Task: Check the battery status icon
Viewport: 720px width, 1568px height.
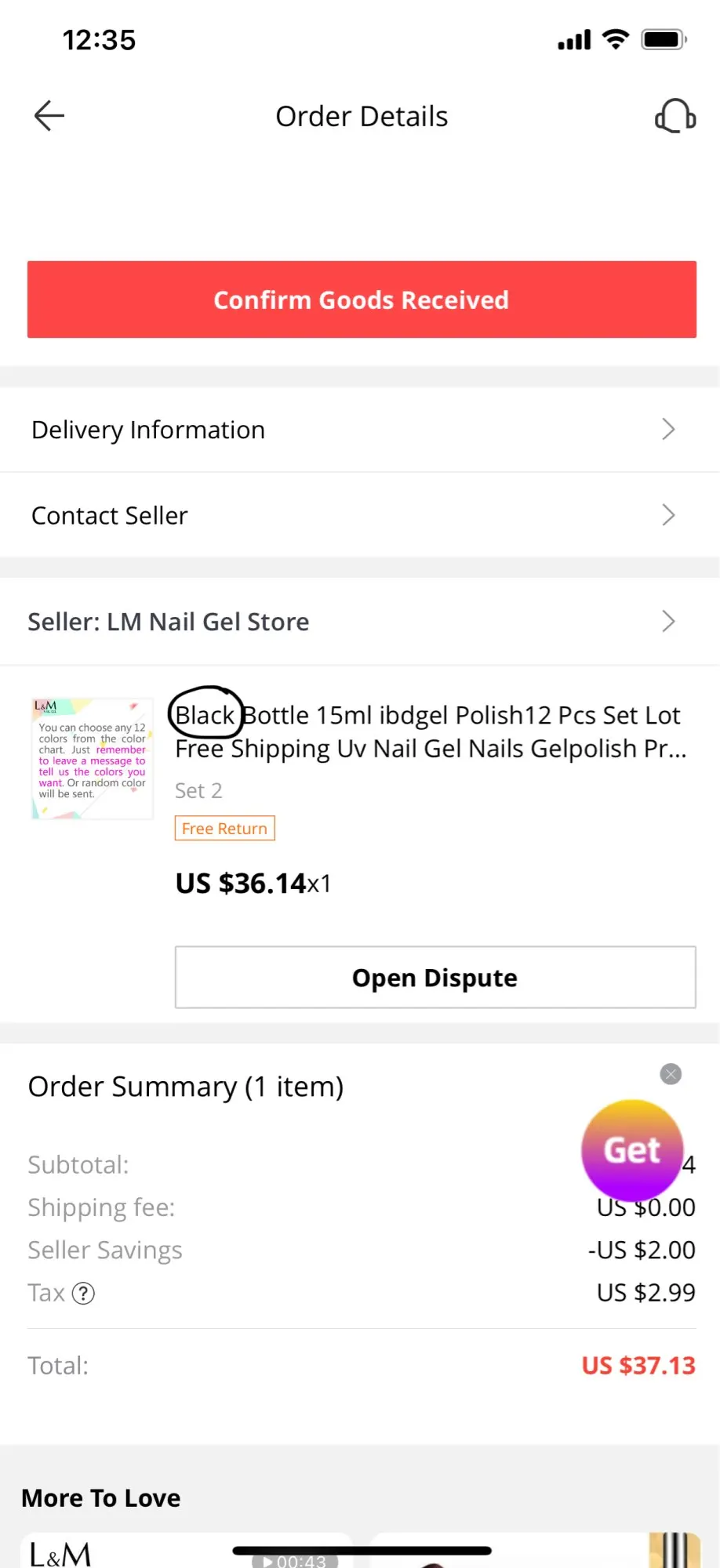Action: coord(664,39)
